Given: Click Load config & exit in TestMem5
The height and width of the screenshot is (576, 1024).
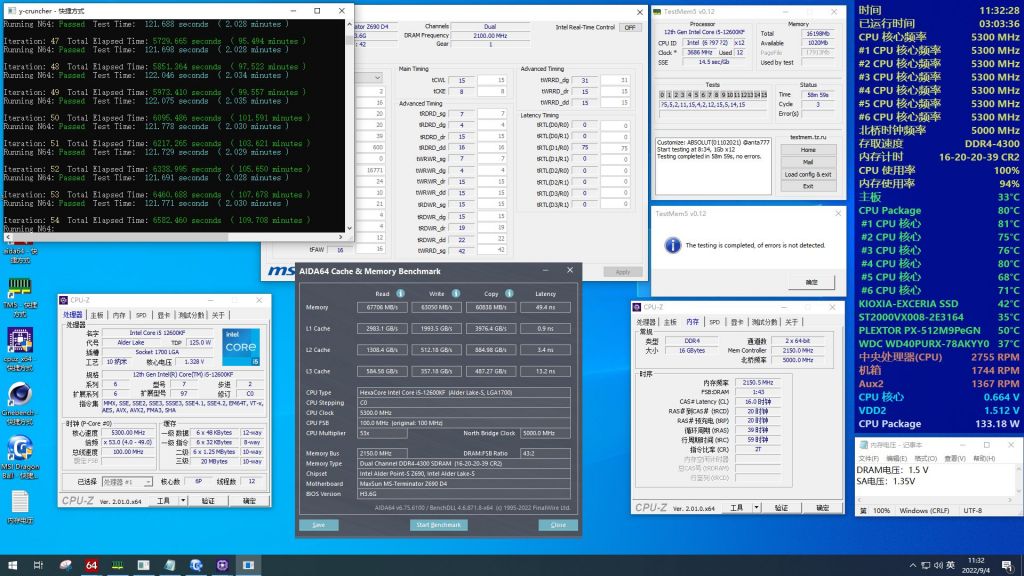Looking at the screenshot, I should pyautogui.click(x=809, y=172).
